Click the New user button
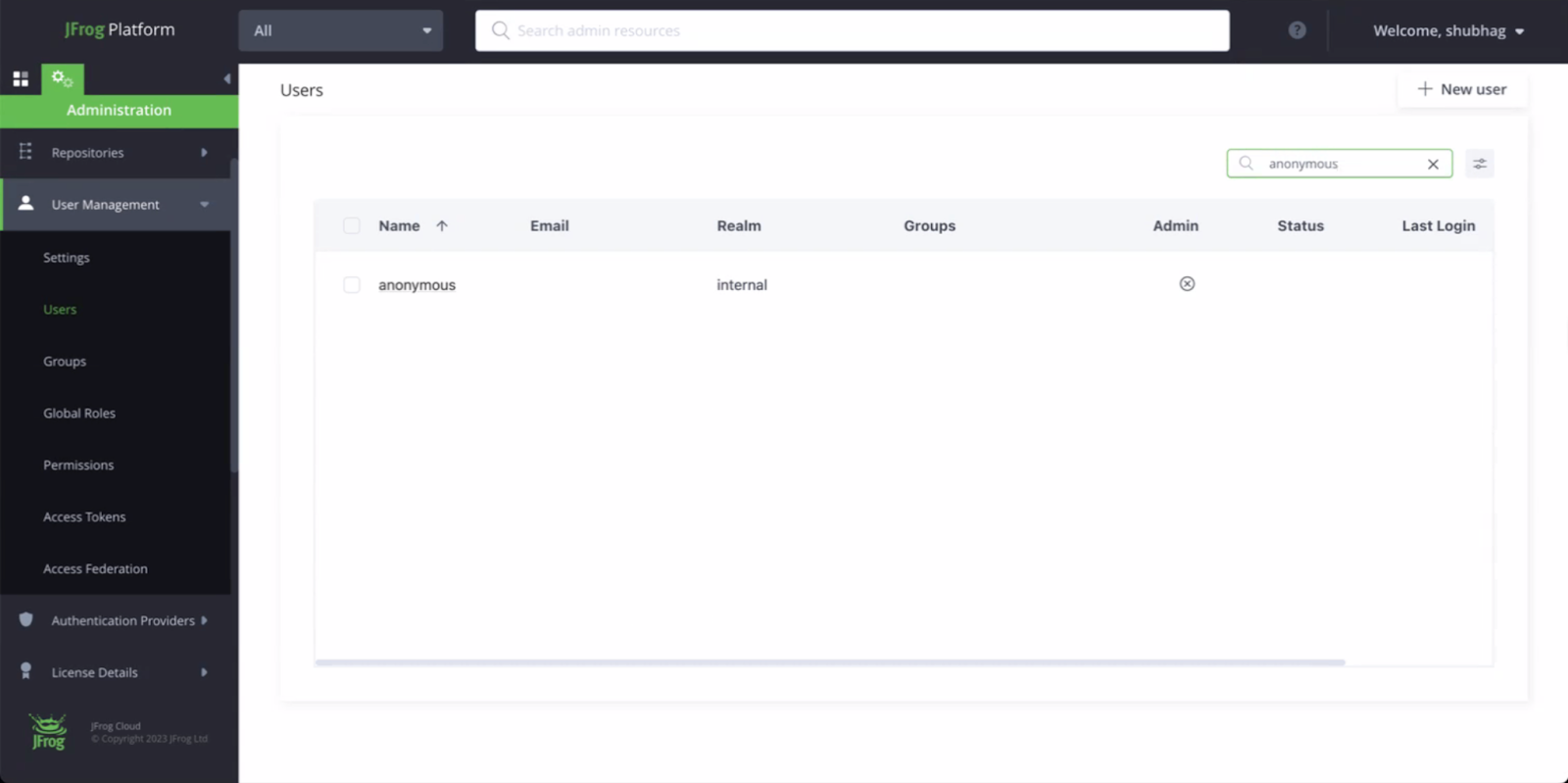Image resolution: width=1568 pixels, height=783 pixels. click(1461, 89)
